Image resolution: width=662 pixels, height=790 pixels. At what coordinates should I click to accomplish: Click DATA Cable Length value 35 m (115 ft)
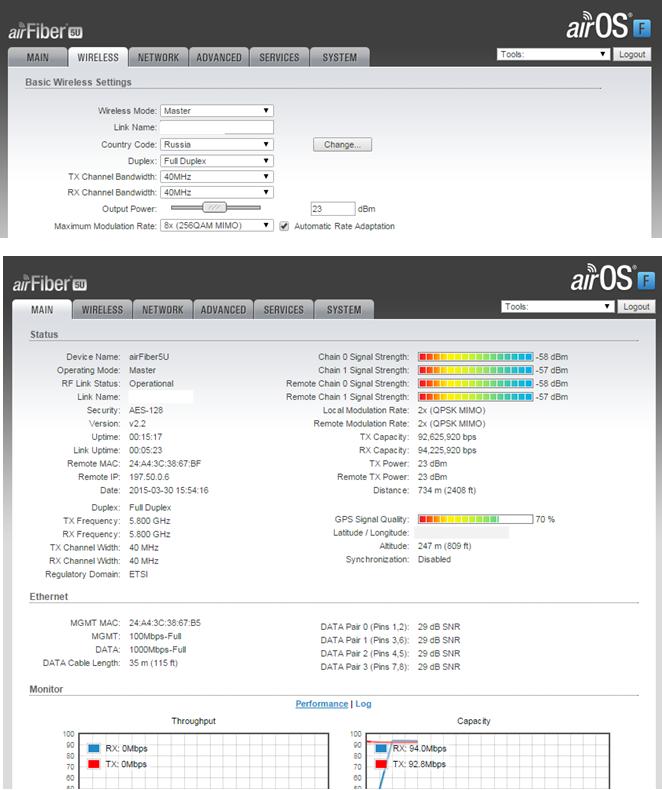(153, 663)
